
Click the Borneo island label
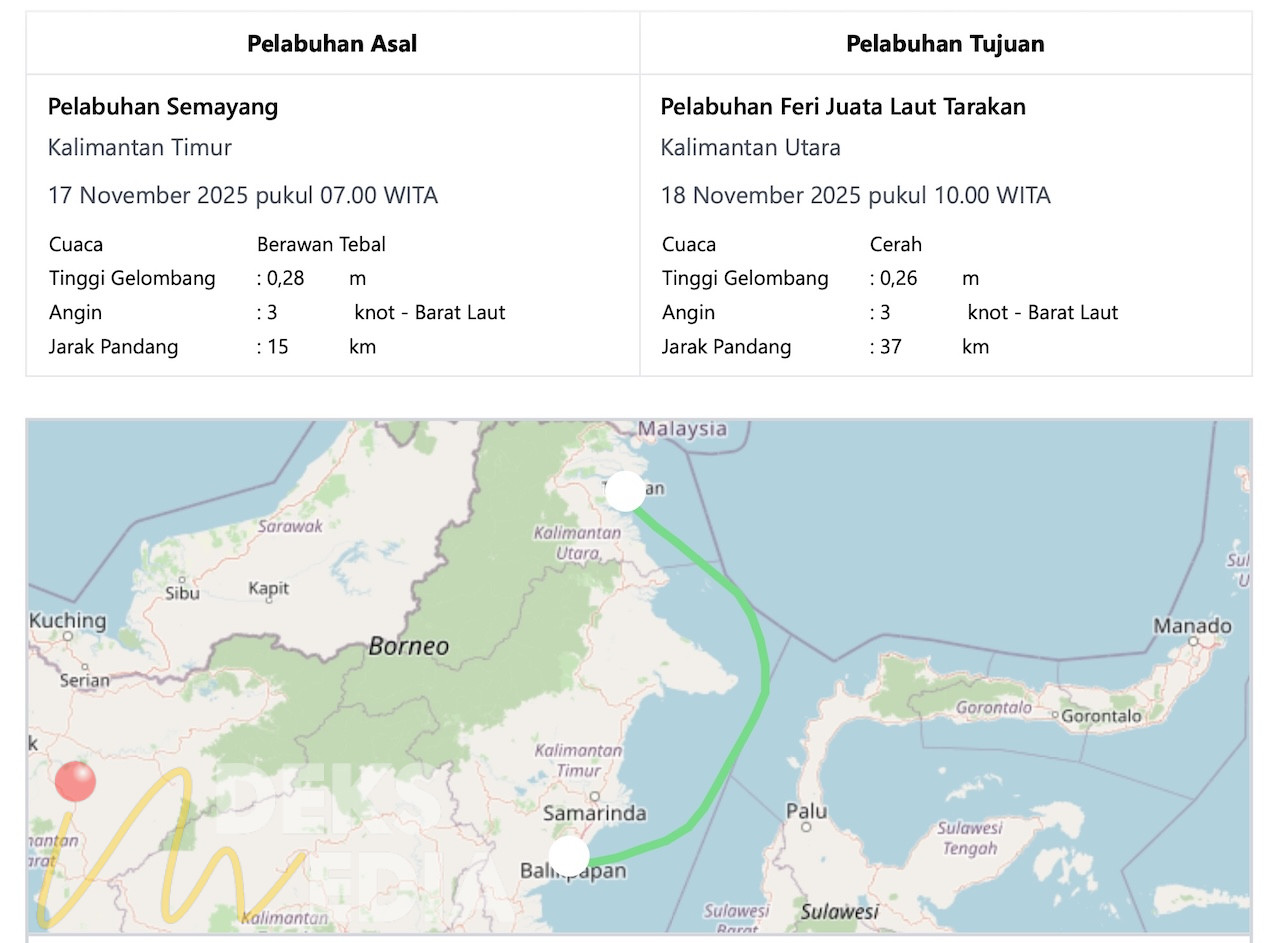coord(409,646)
